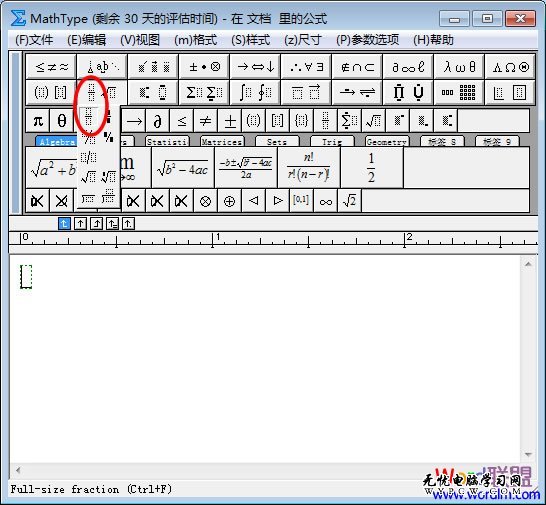Open the matrix templates palette

pyautogui.click(x=459, y=92)
